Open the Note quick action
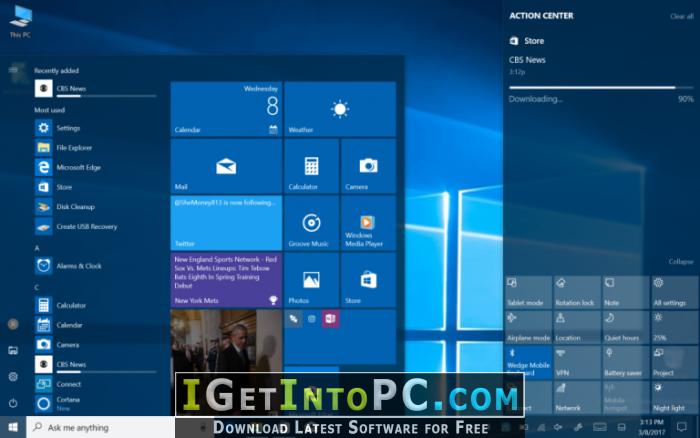 [625, 292]
